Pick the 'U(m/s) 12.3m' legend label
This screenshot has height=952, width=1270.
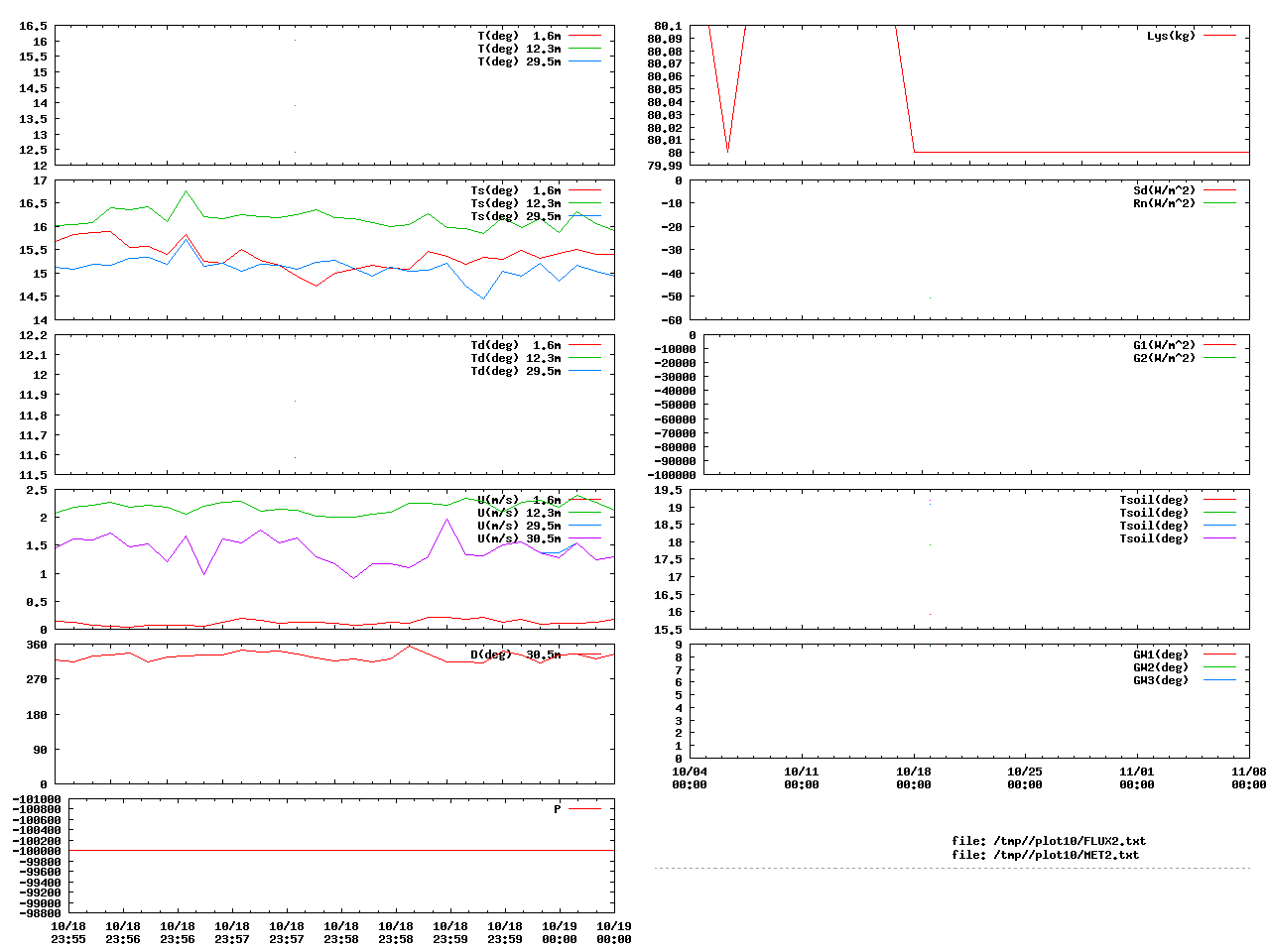[x=519, y=513]
